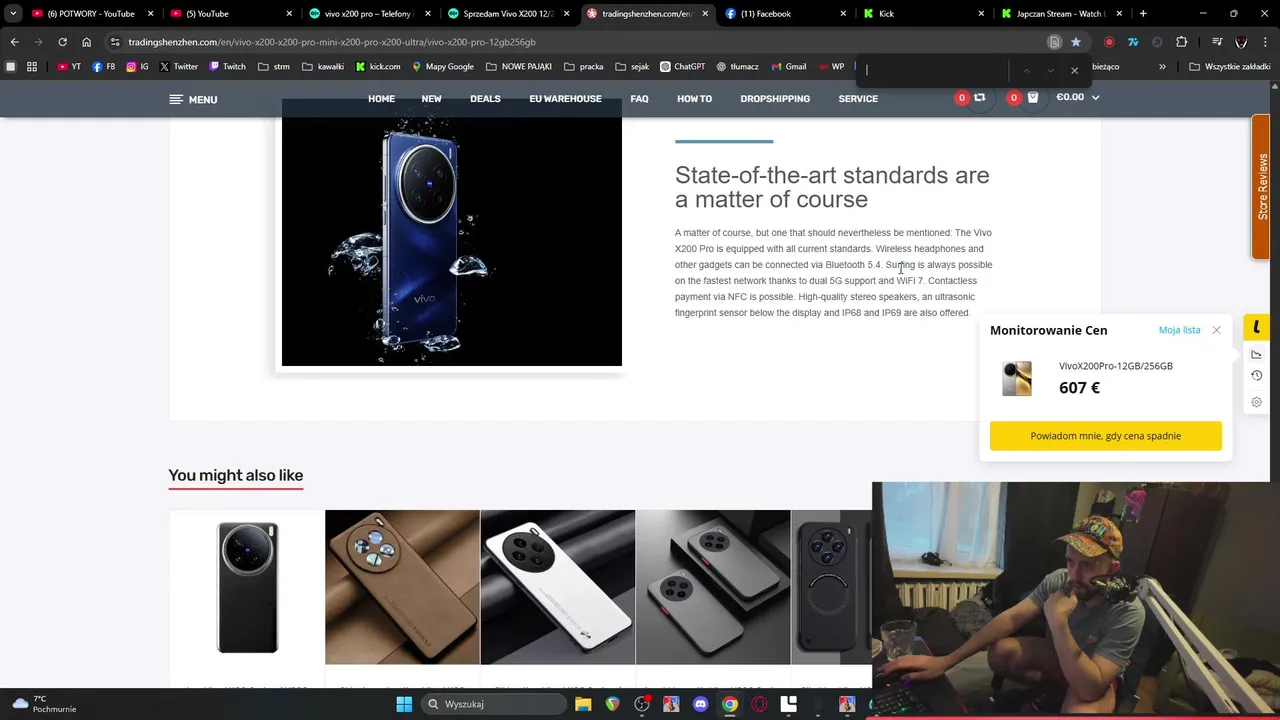Screen dimensions: 1280x720
Task: Open the brown leather case product thumbnail
Action: coord(402,587)
